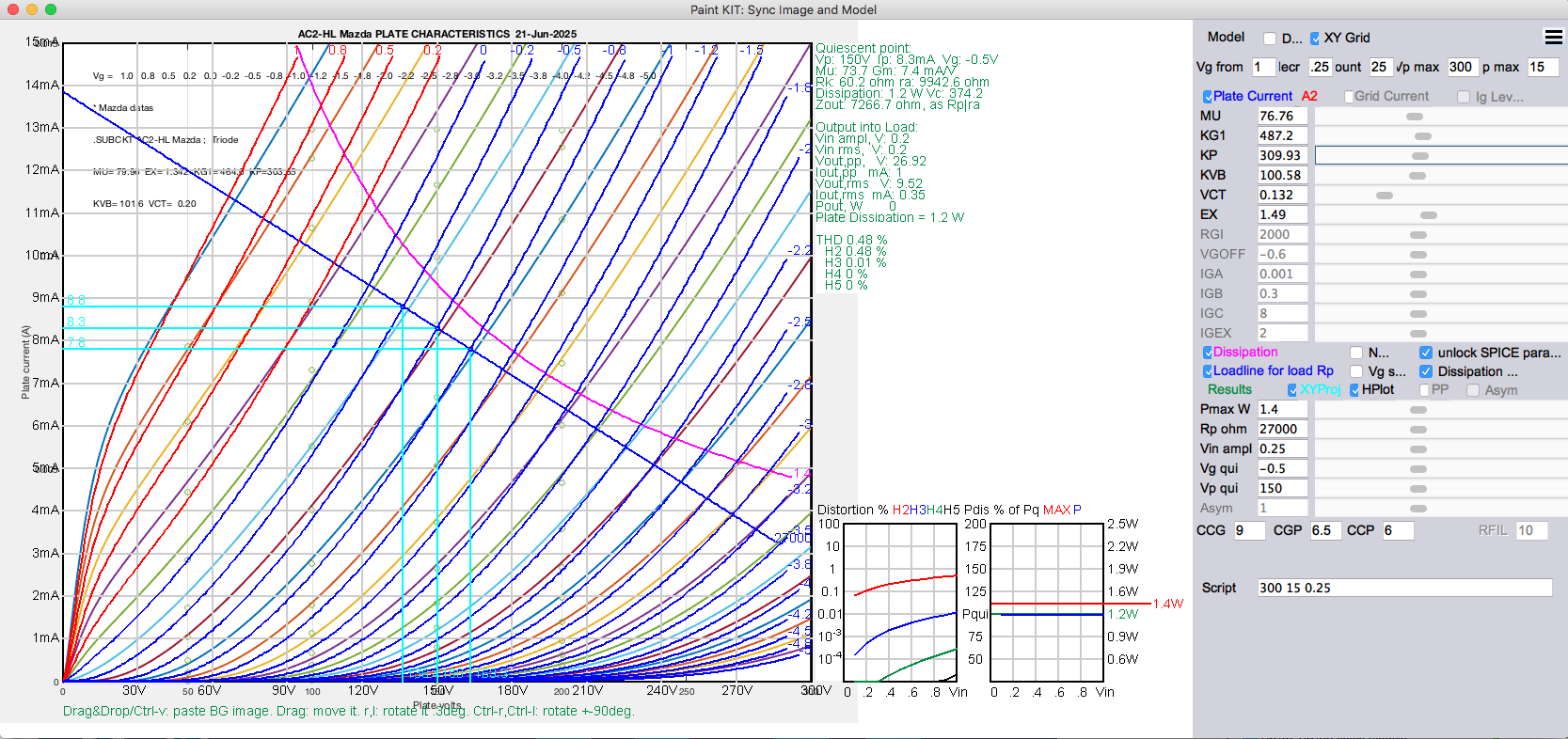The height and width of the screenshot is (739, 1568).
Task: Focus the KP value field
Action: click(x=1282, y=156)
